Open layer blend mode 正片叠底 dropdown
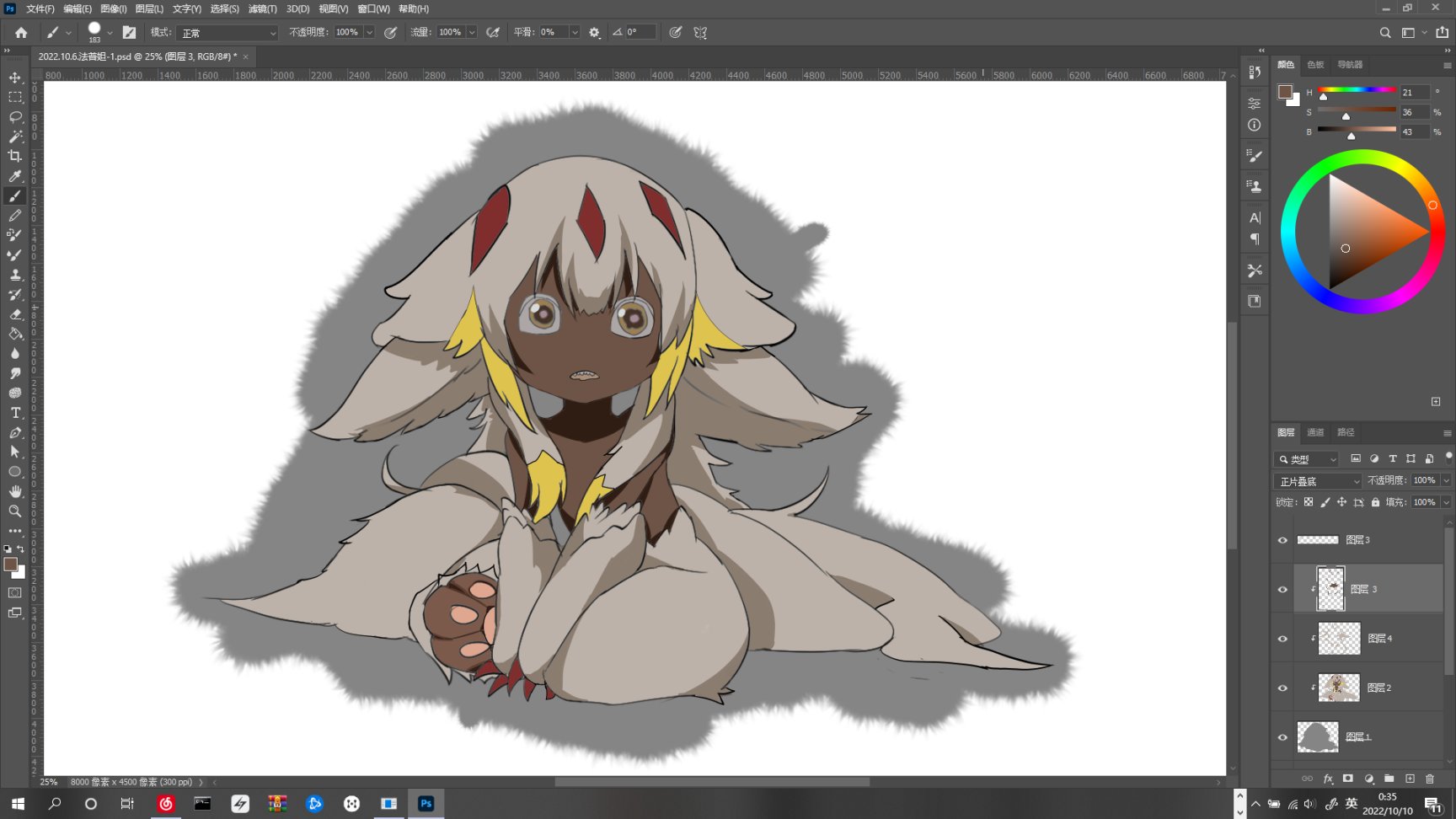This screenshot has height=819, width=1456. [1318, 481]
